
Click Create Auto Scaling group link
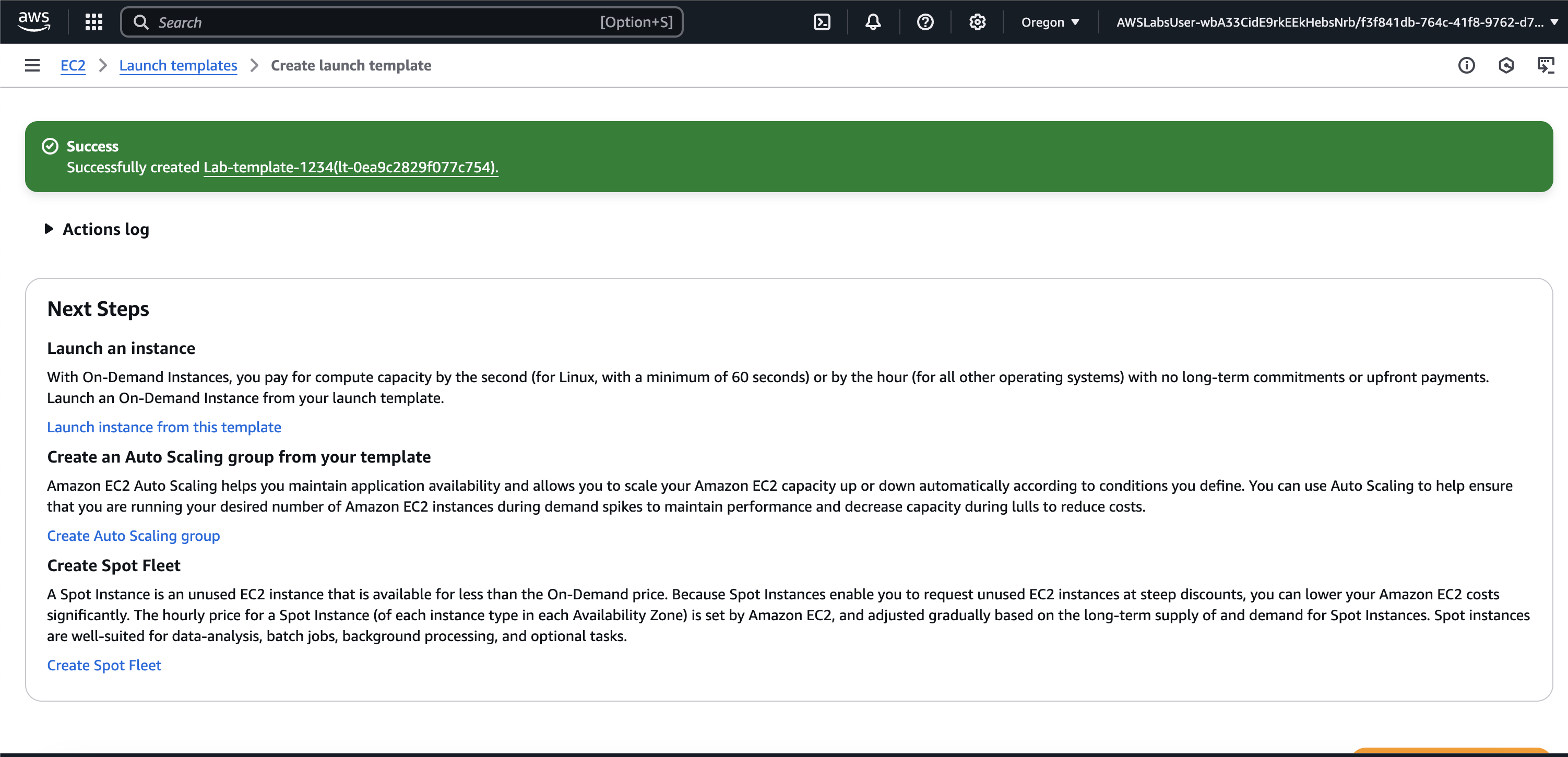(x=133, y=535)
